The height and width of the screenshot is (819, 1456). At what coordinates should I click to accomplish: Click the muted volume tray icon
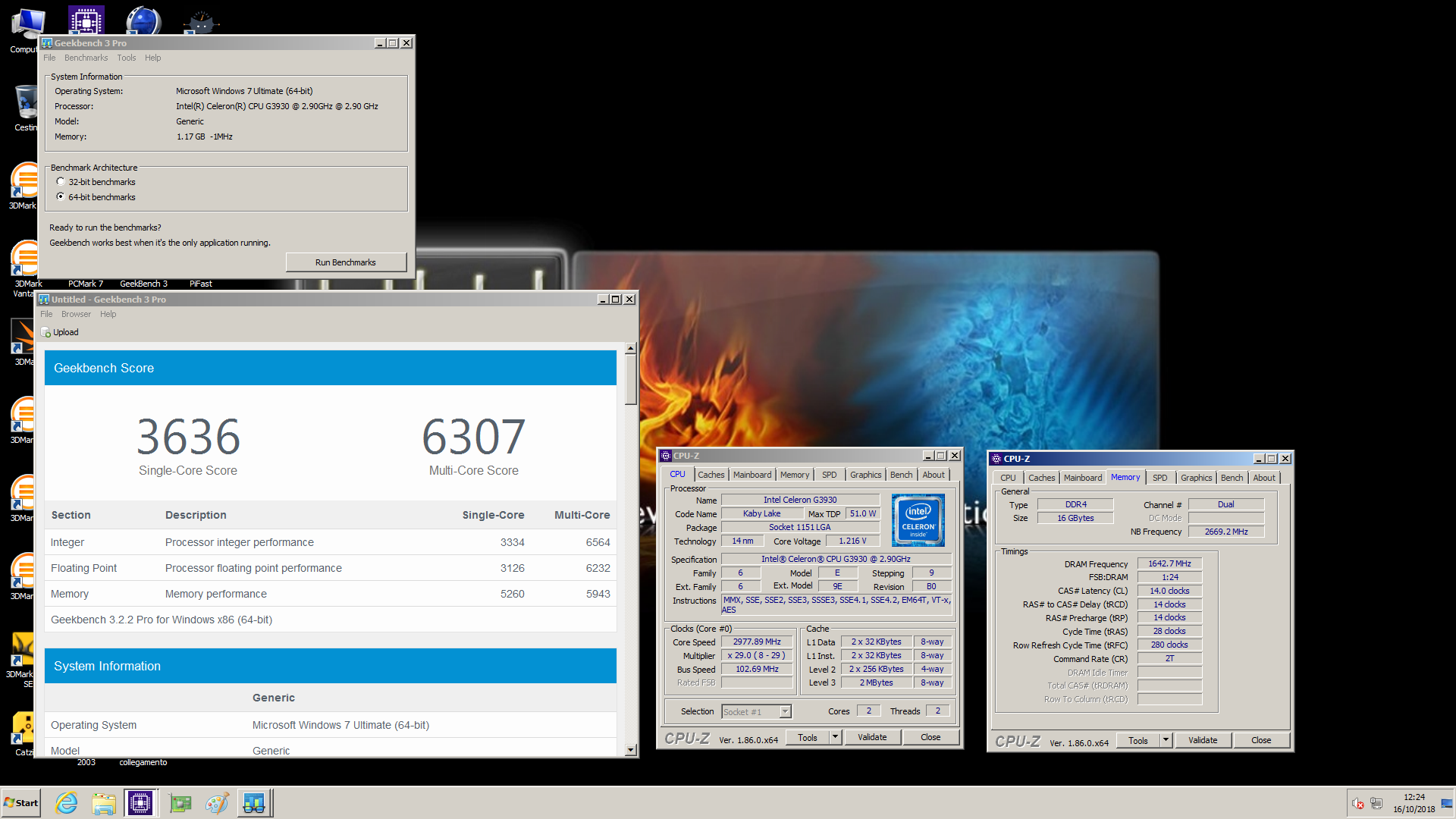(x=1358, y=804)
